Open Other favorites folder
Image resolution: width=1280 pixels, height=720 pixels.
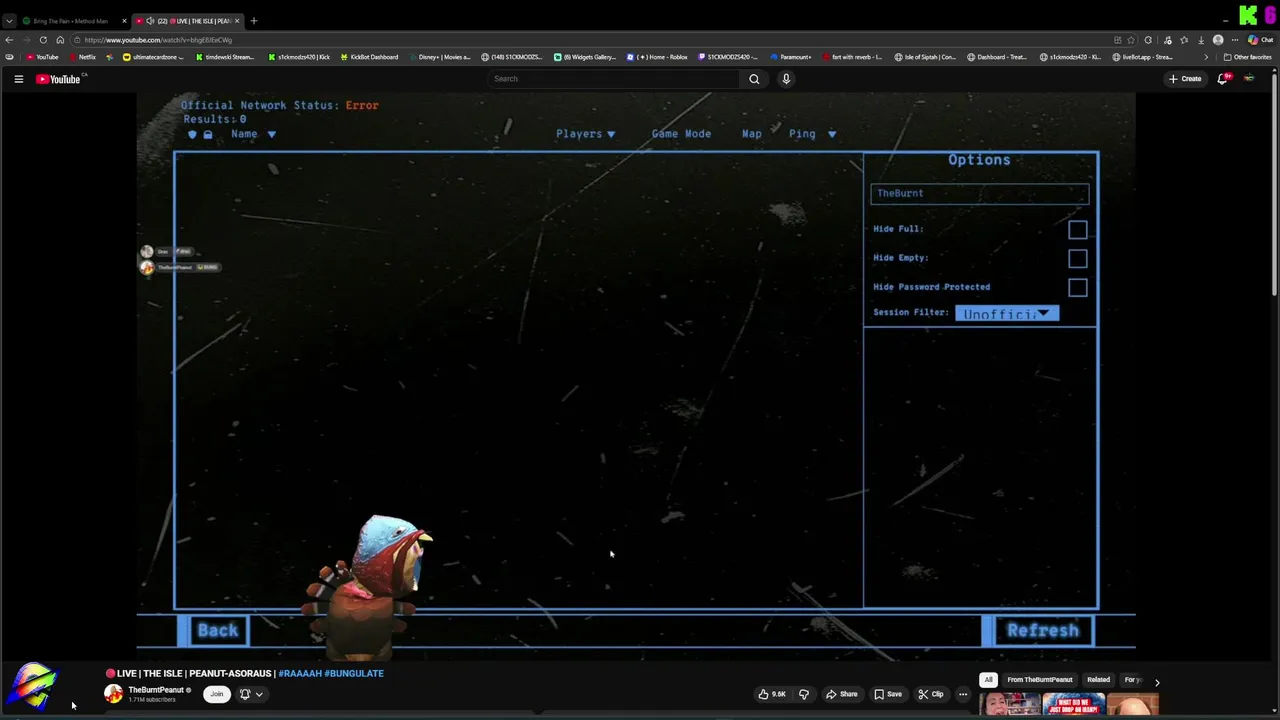[x=1248, y=57]
